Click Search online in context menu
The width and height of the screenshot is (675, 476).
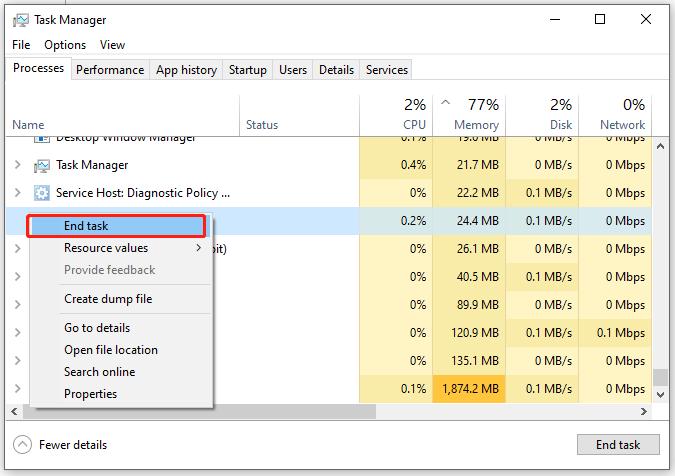(99, 372)
